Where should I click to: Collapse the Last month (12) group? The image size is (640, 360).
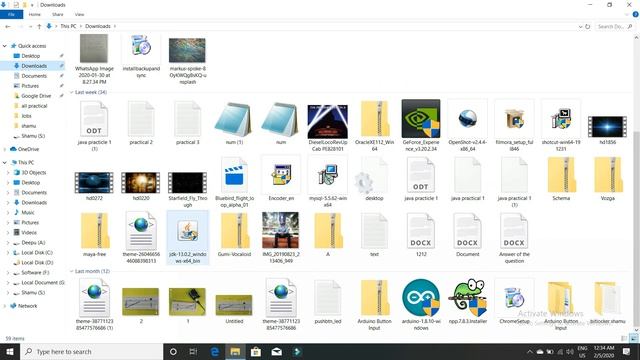point(72,271)
